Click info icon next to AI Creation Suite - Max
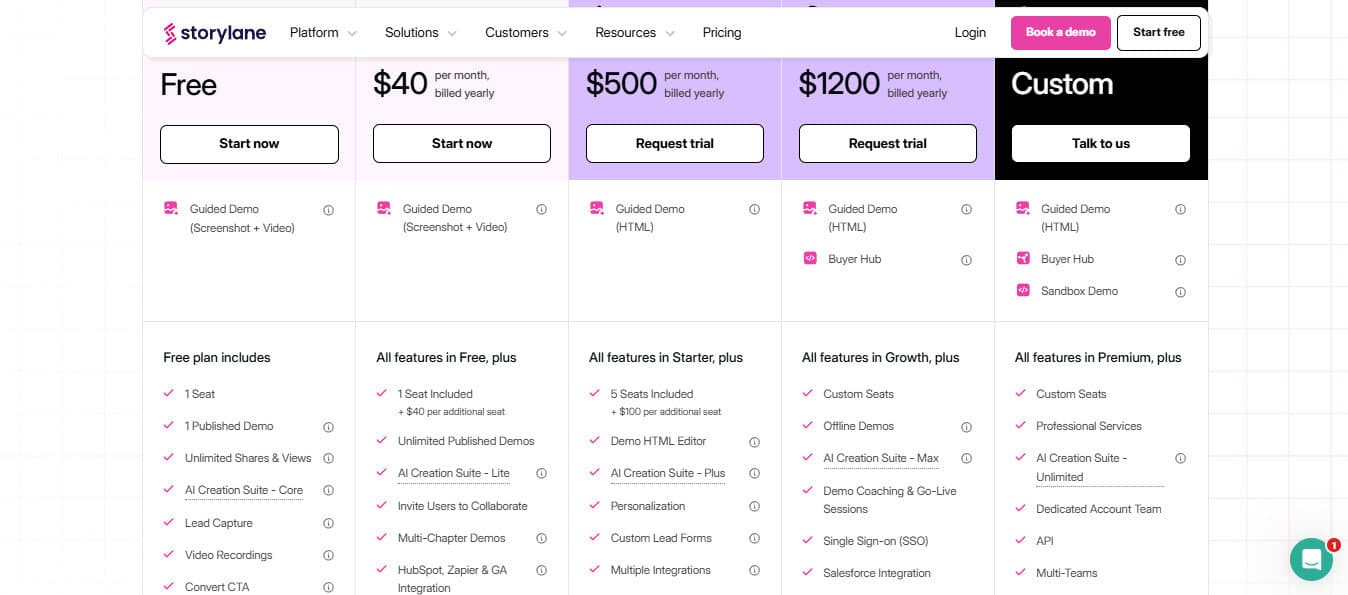The width and height of the screenshot is (1348, 595). coord(966,458)
